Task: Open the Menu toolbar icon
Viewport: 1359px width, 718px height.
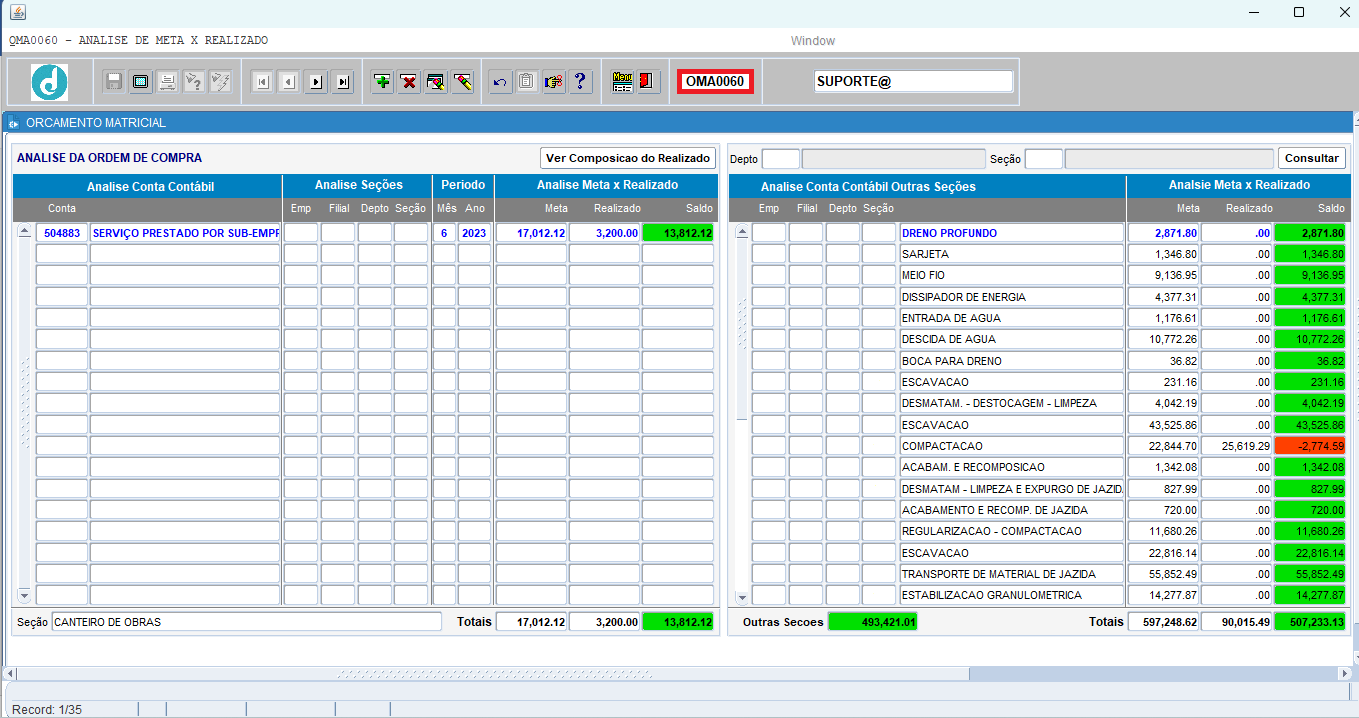Action: (622, 82)
